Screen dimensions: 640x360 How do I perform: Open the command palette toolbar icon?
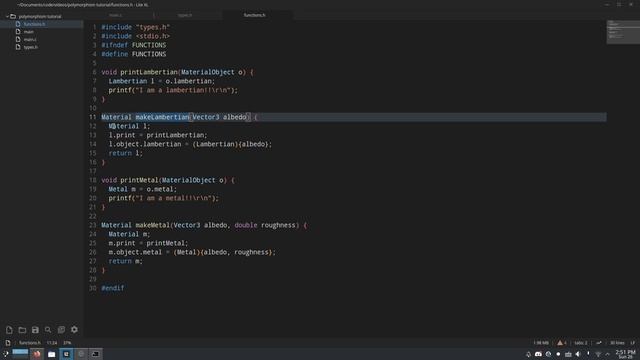[61, 329]
